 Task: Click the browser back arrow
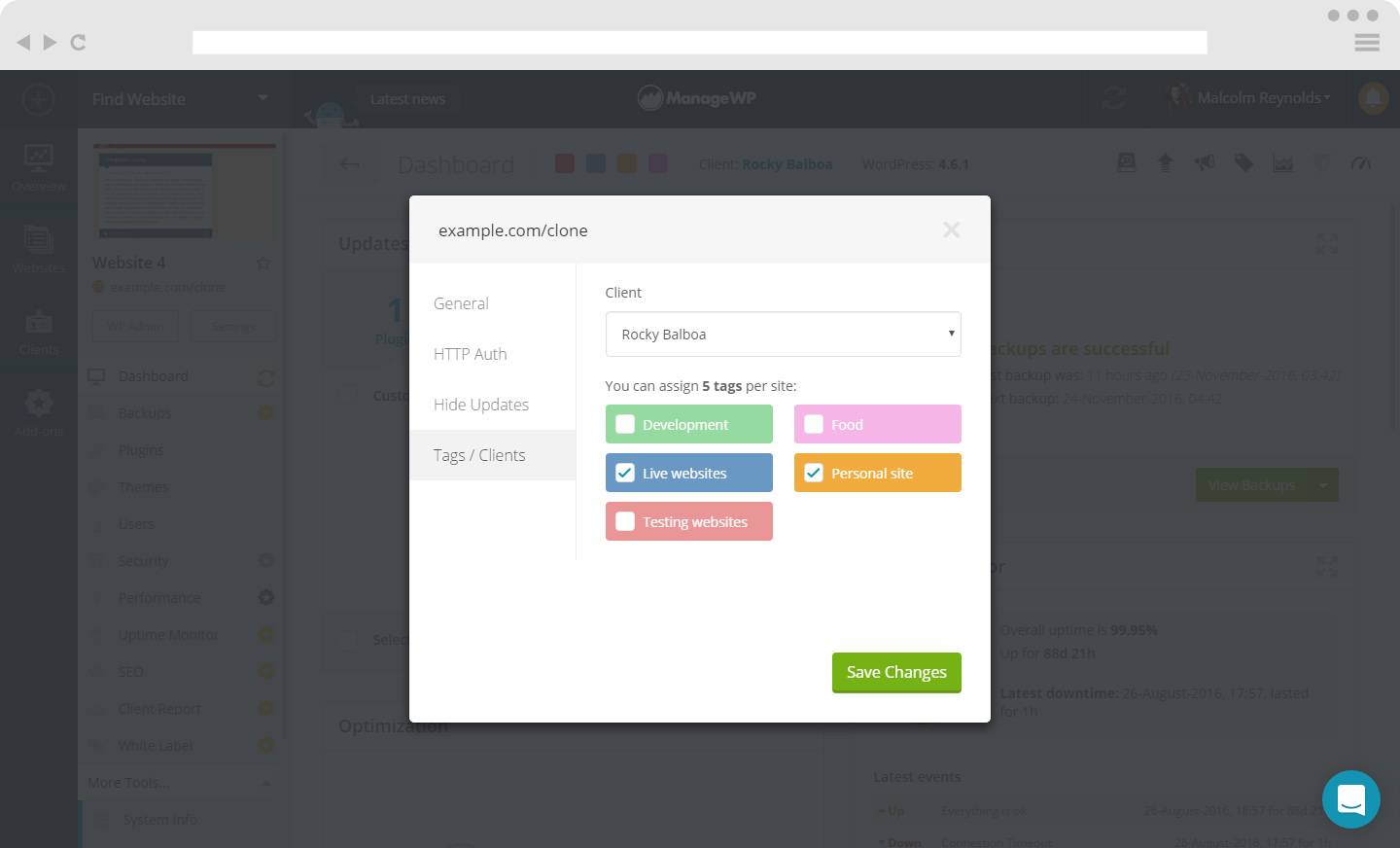[23, 42]
